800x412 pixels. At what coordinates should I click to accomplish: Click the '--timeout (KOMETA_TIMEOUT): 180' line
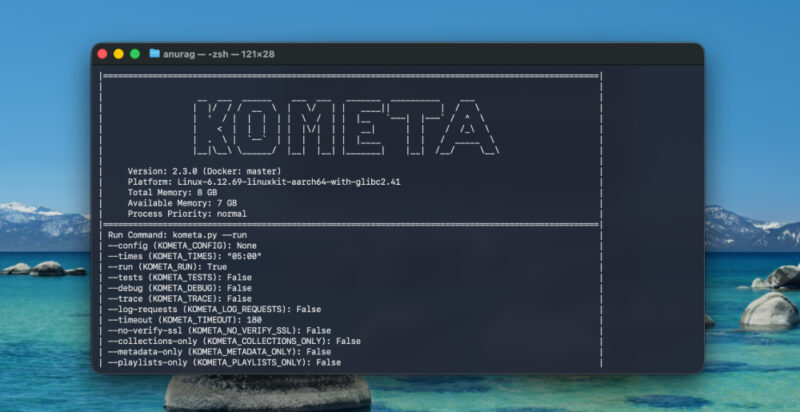[185, 320]
